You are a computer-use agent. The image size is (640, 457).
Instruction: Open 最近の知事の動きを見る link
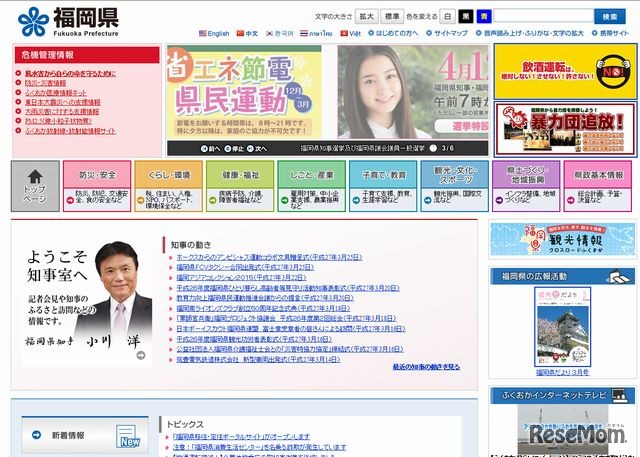pos(426,367)
